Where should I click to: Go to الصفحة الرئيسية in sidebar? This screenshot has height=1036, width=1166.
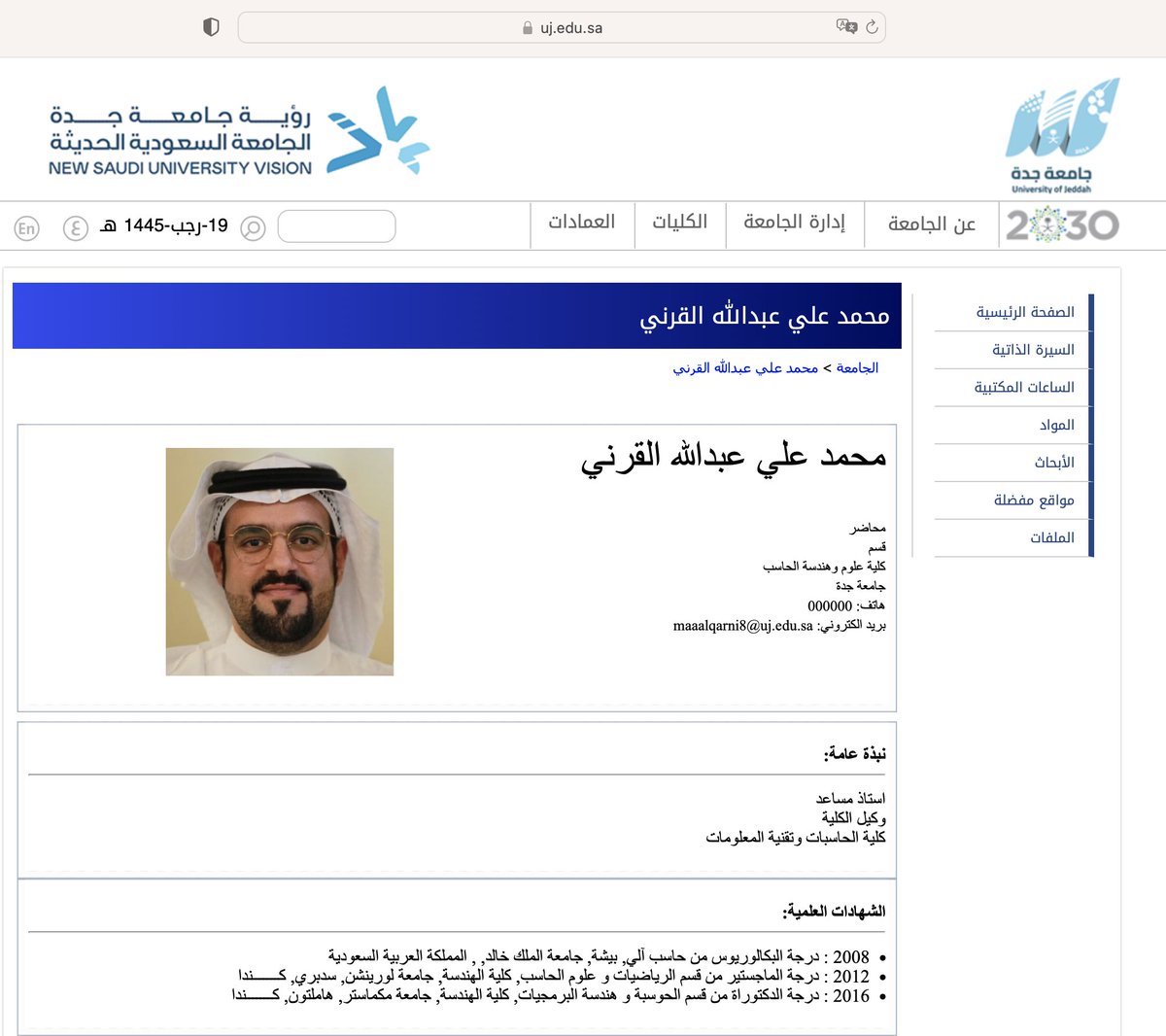pyautogui.click(x=1025, y=312)
